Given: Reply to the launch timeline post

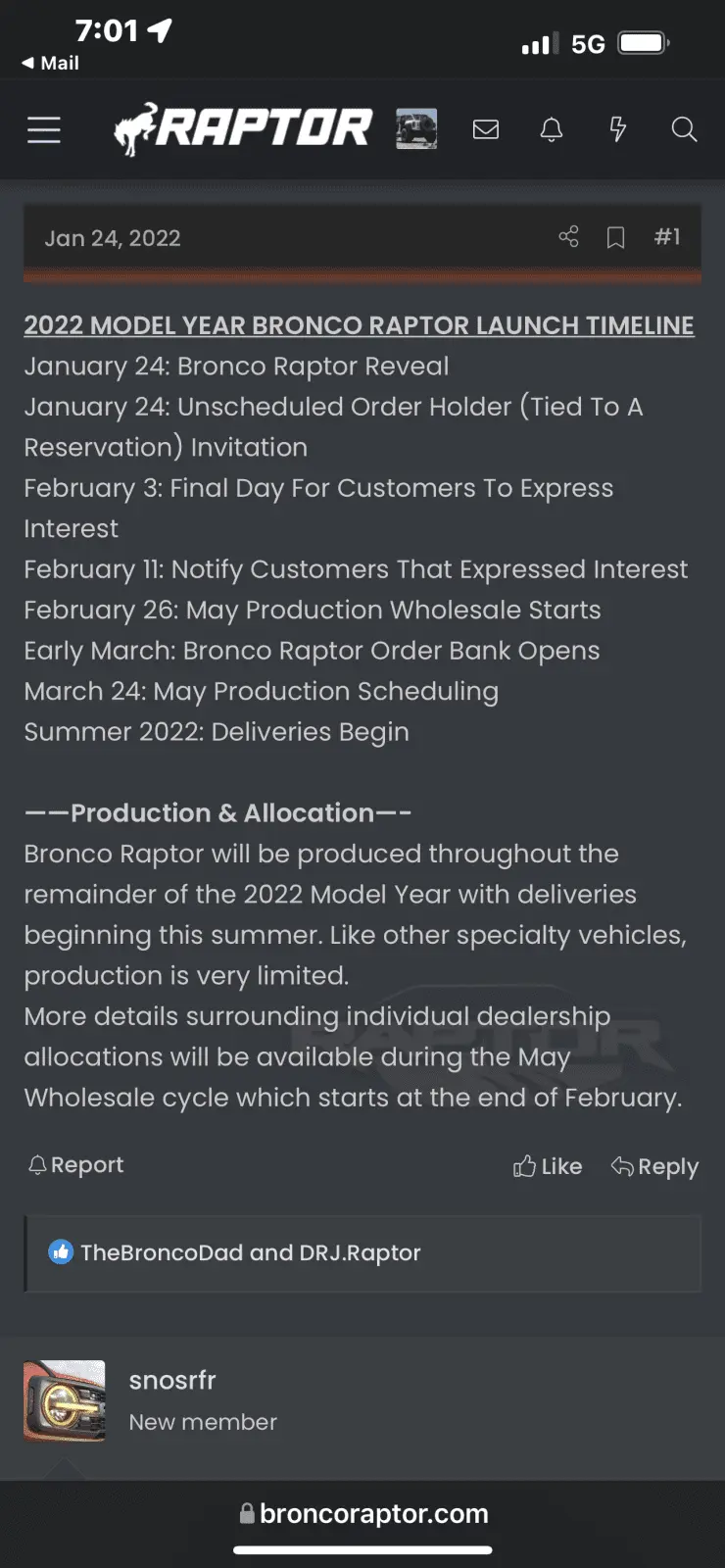Looking at the screenshot, I should 654,1166.
